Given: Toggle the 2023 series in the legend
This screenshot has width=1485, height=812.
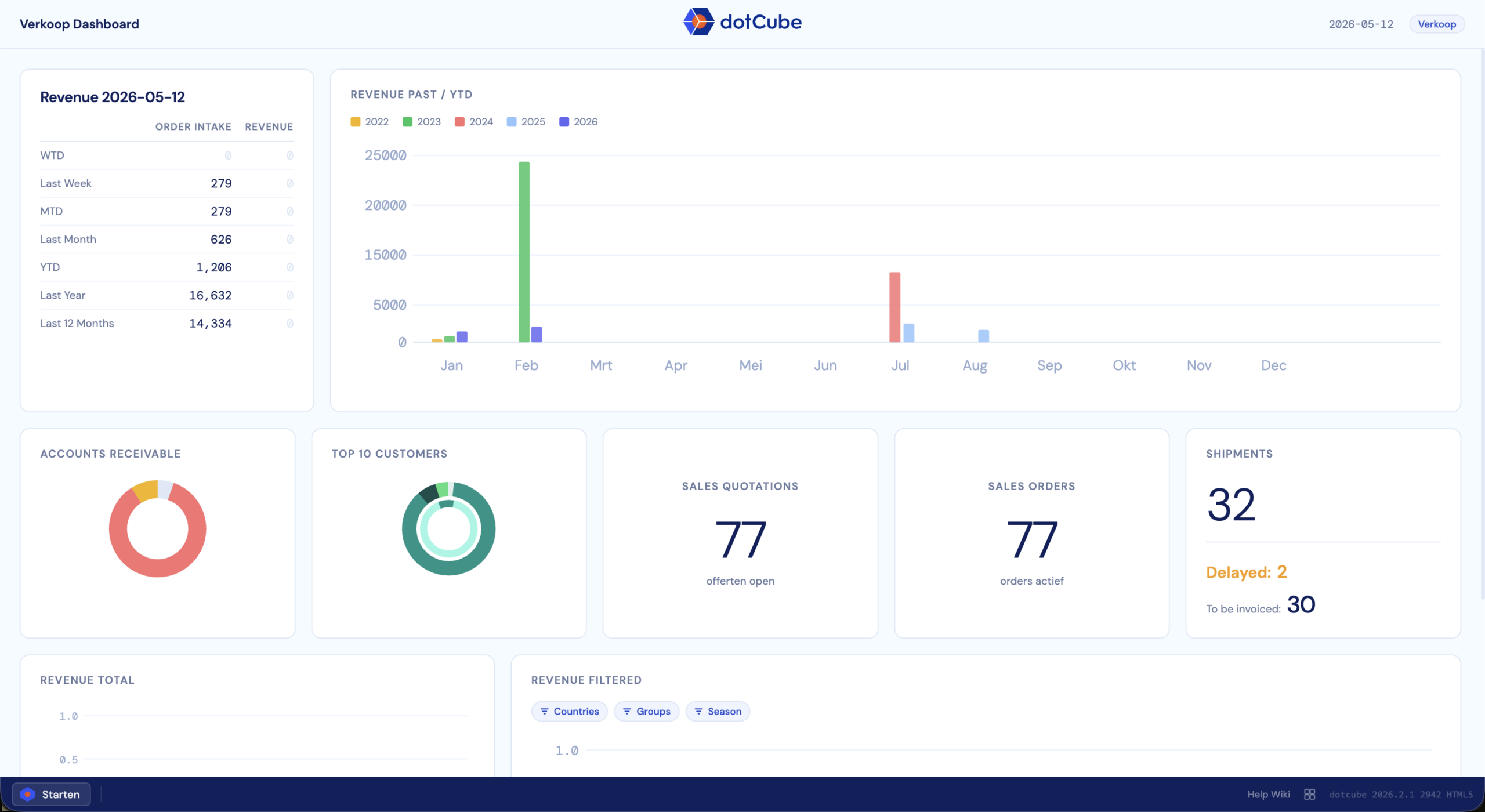Looking at the screenshot, I should (422, 122).
